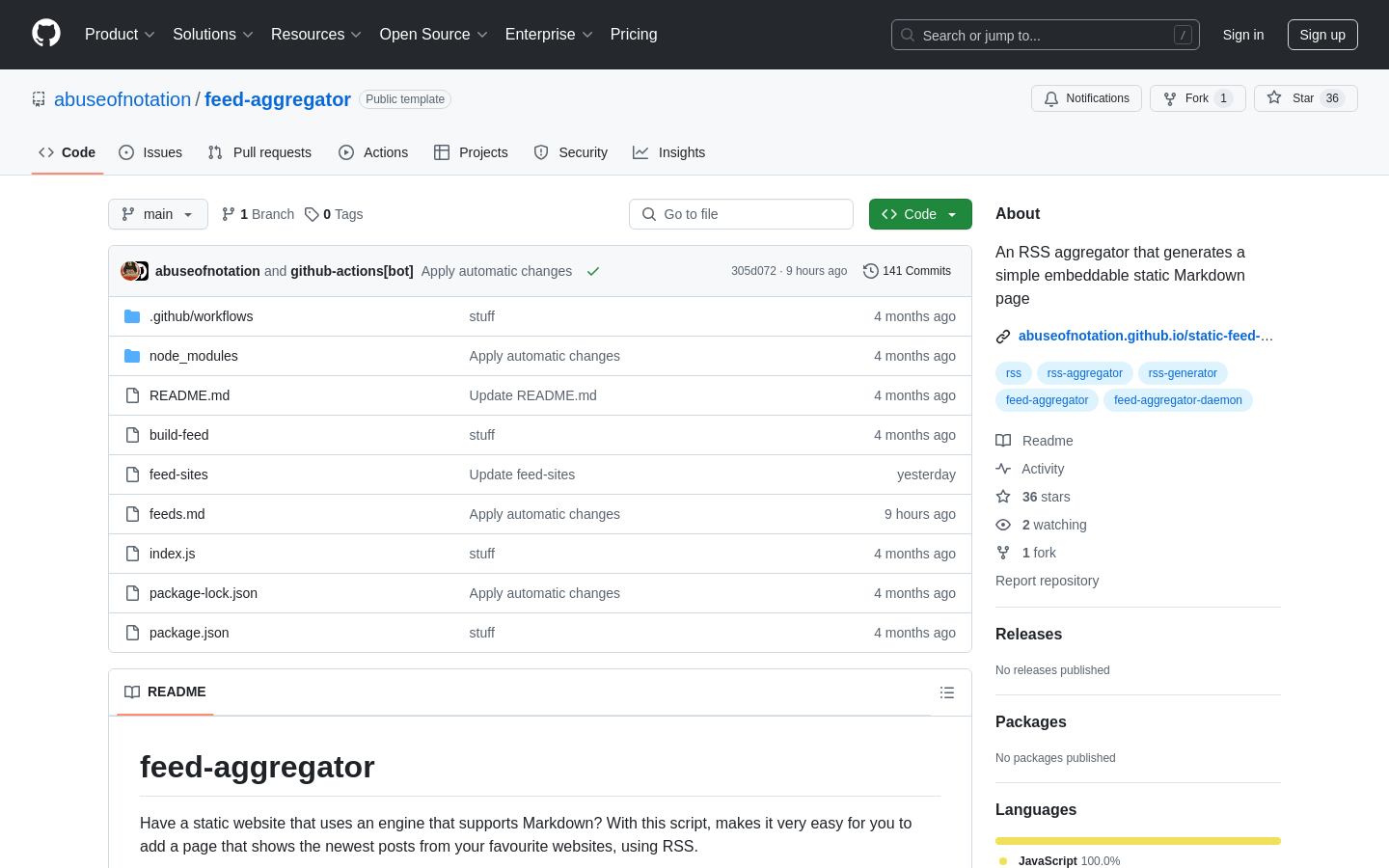1389x868 pixels.
Task: Click the abuseofnotation avatar image
Action: point(129,271)
